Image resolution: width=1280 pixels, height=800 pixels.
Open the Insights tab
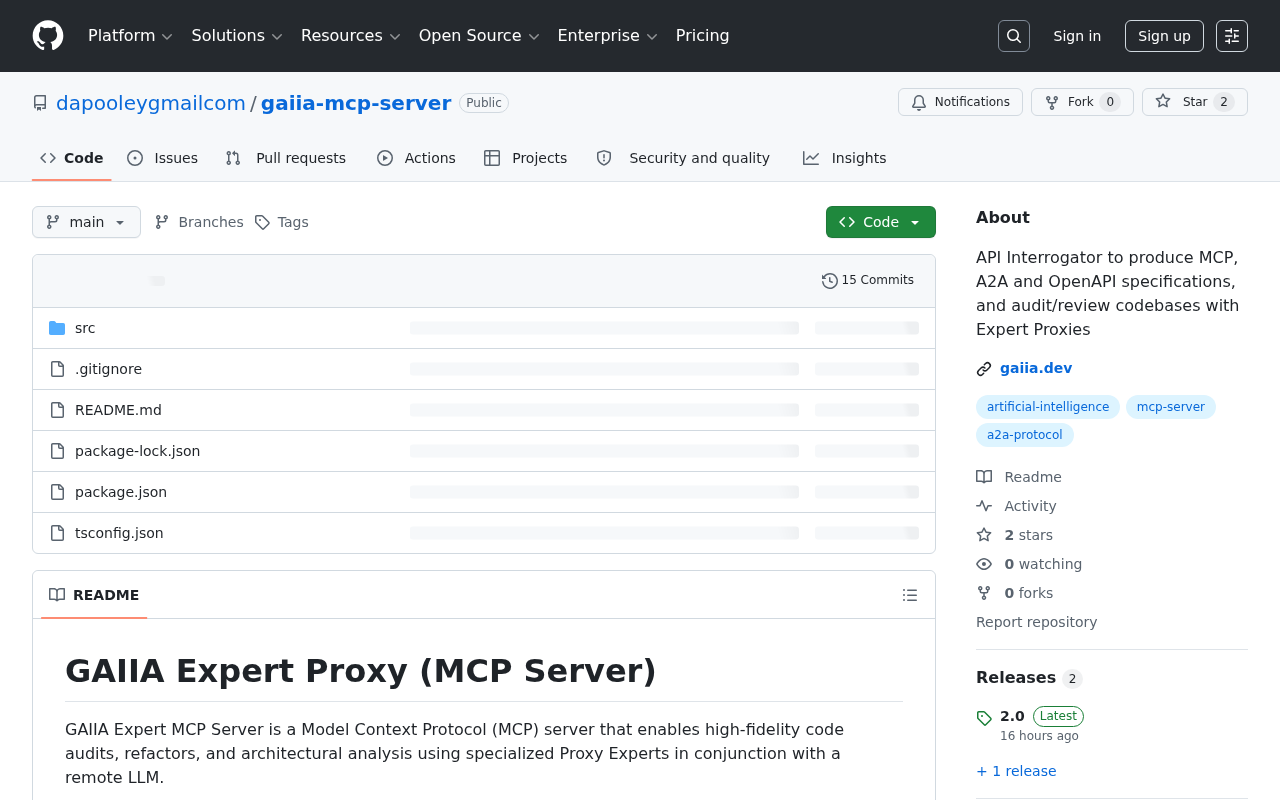[845, 158]
